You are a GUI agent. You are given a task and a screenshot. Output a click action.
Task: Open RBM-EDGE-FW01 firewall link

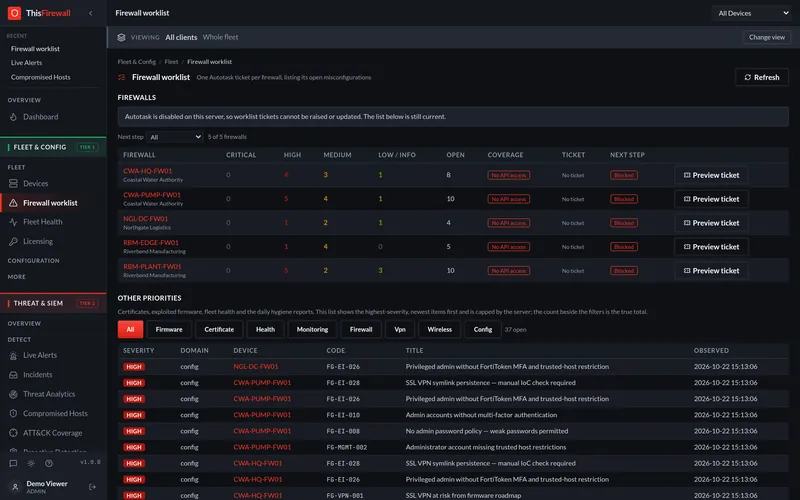click(x=151, y=242)
